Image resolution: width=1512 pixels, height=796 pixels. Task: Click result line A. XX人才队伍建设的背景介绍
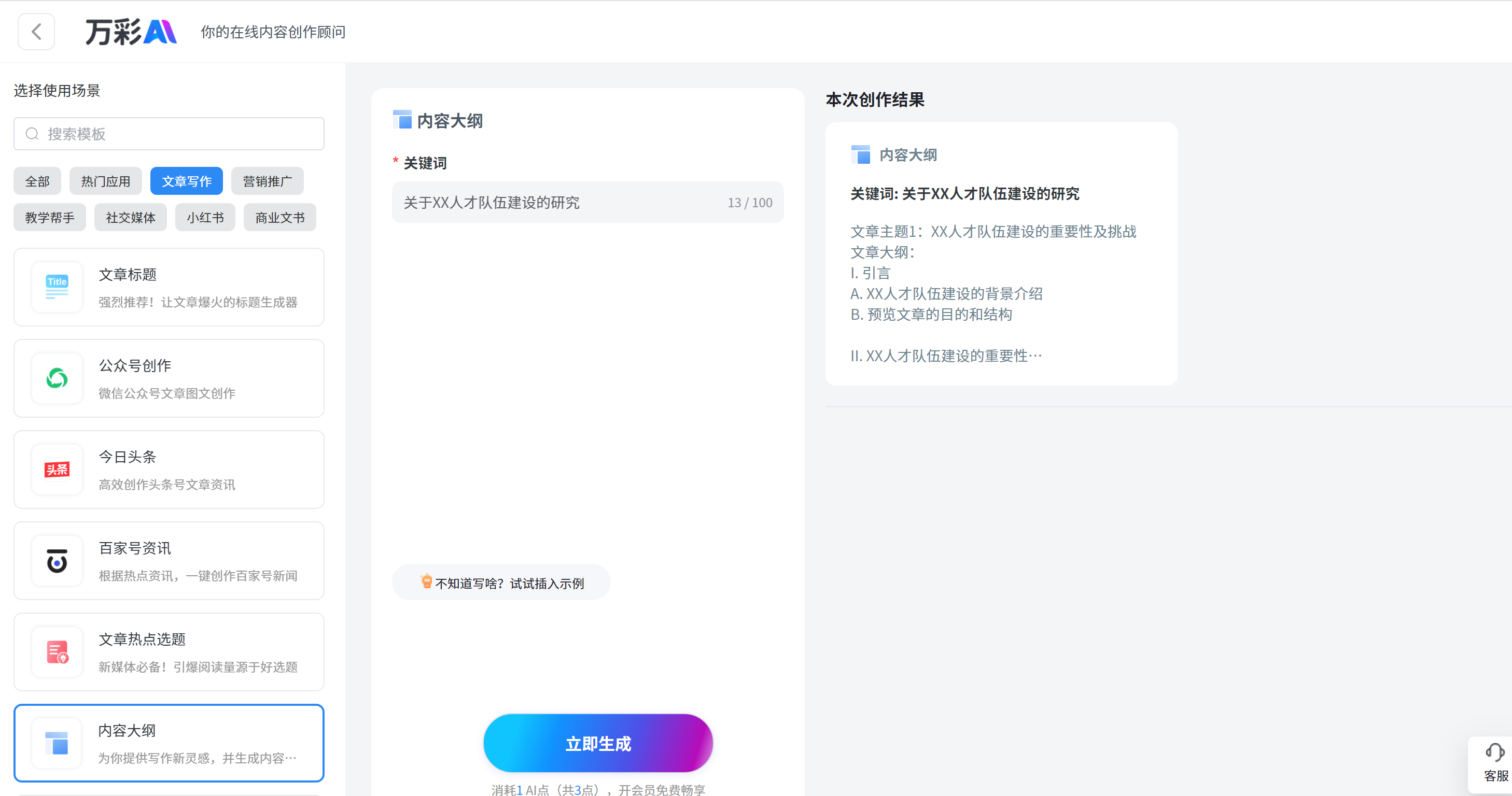tap(947, 293)
